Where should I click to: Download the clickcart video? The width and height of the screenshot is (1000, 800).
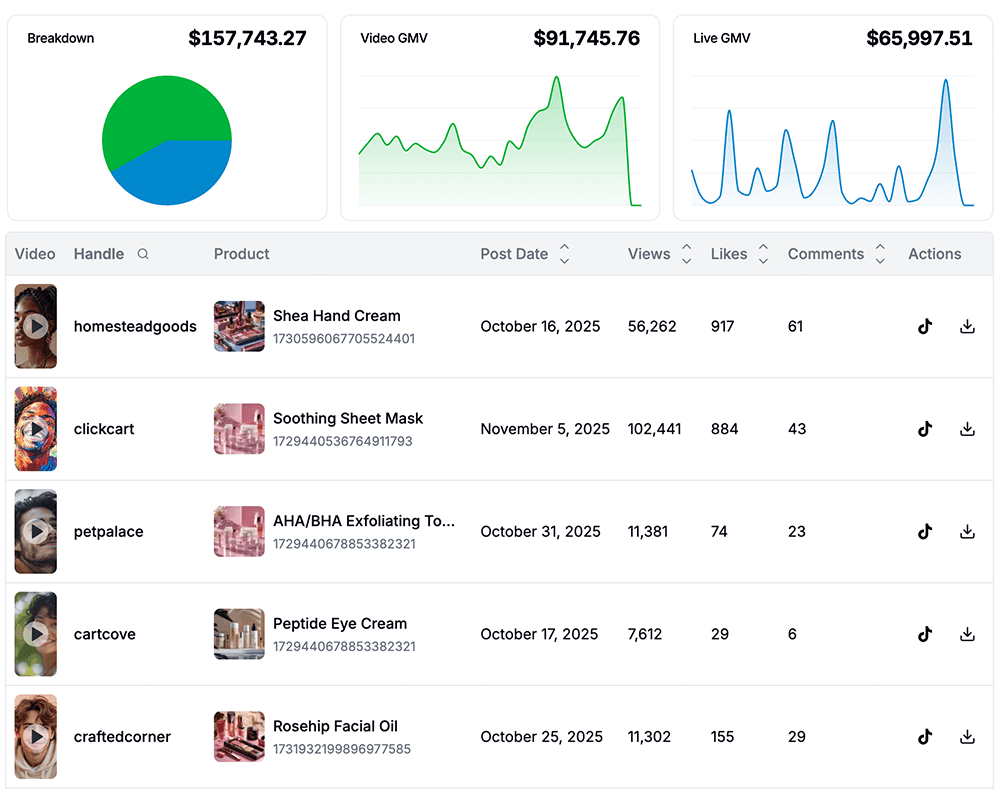(967, 429)
